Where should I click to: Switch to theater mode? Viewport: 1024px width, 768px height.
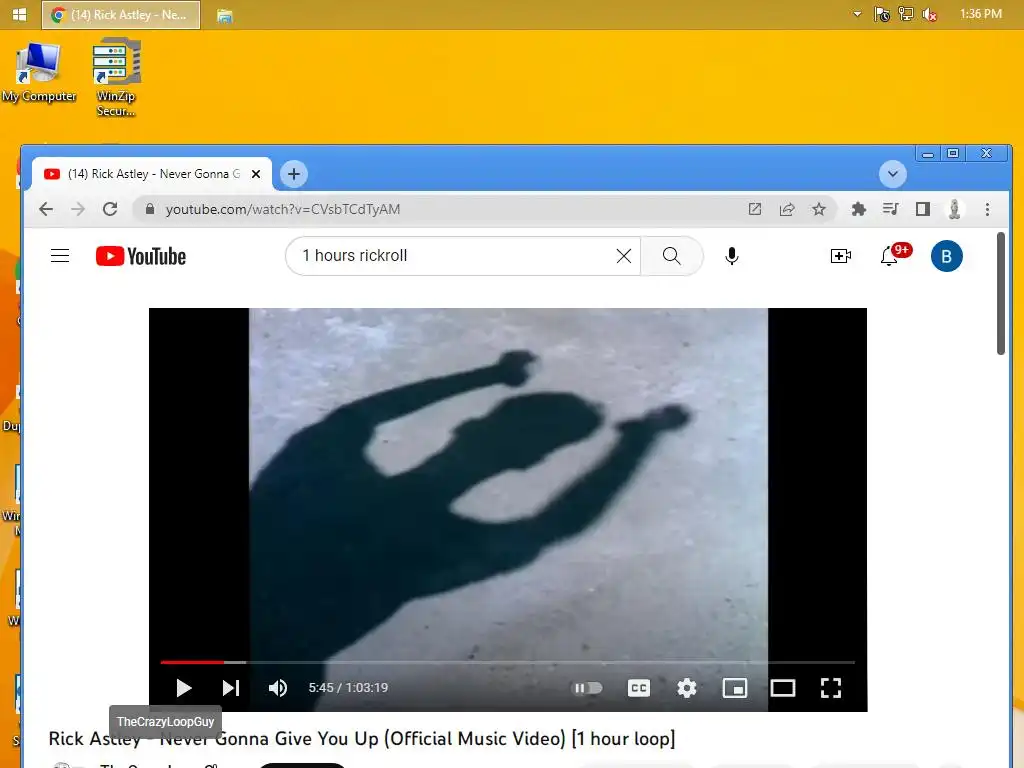tap(782, 688)
